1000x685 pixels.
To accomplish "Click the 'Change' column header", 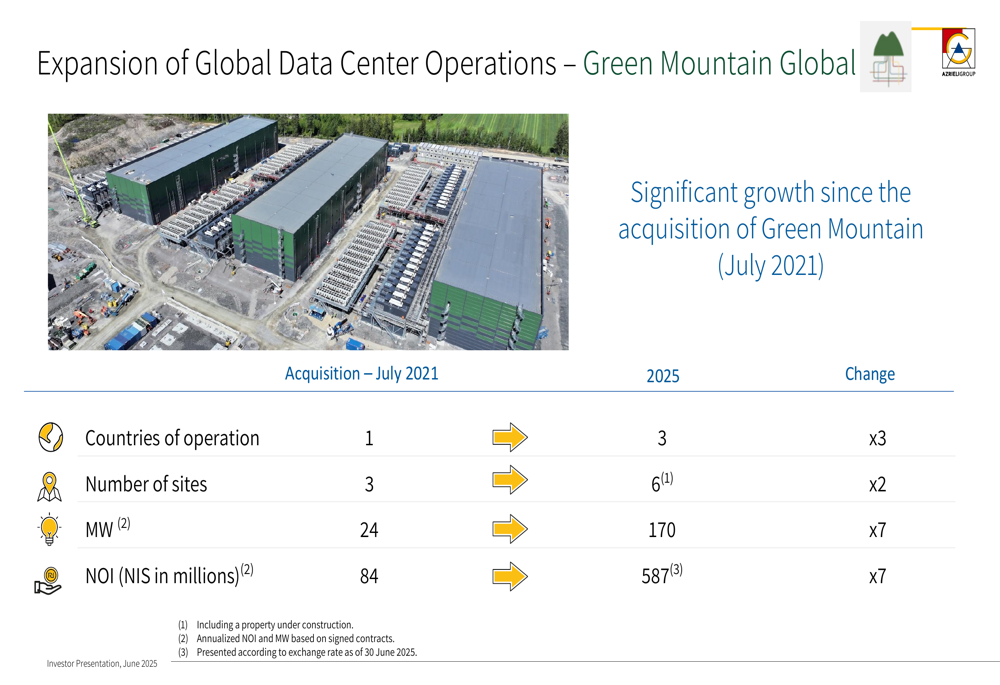I will pyautogui.click(x=870, y=374).
